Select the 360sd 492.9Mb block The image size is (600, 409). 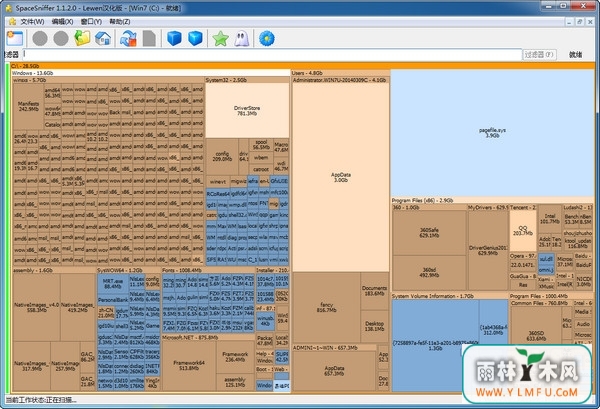click(429, 272)
